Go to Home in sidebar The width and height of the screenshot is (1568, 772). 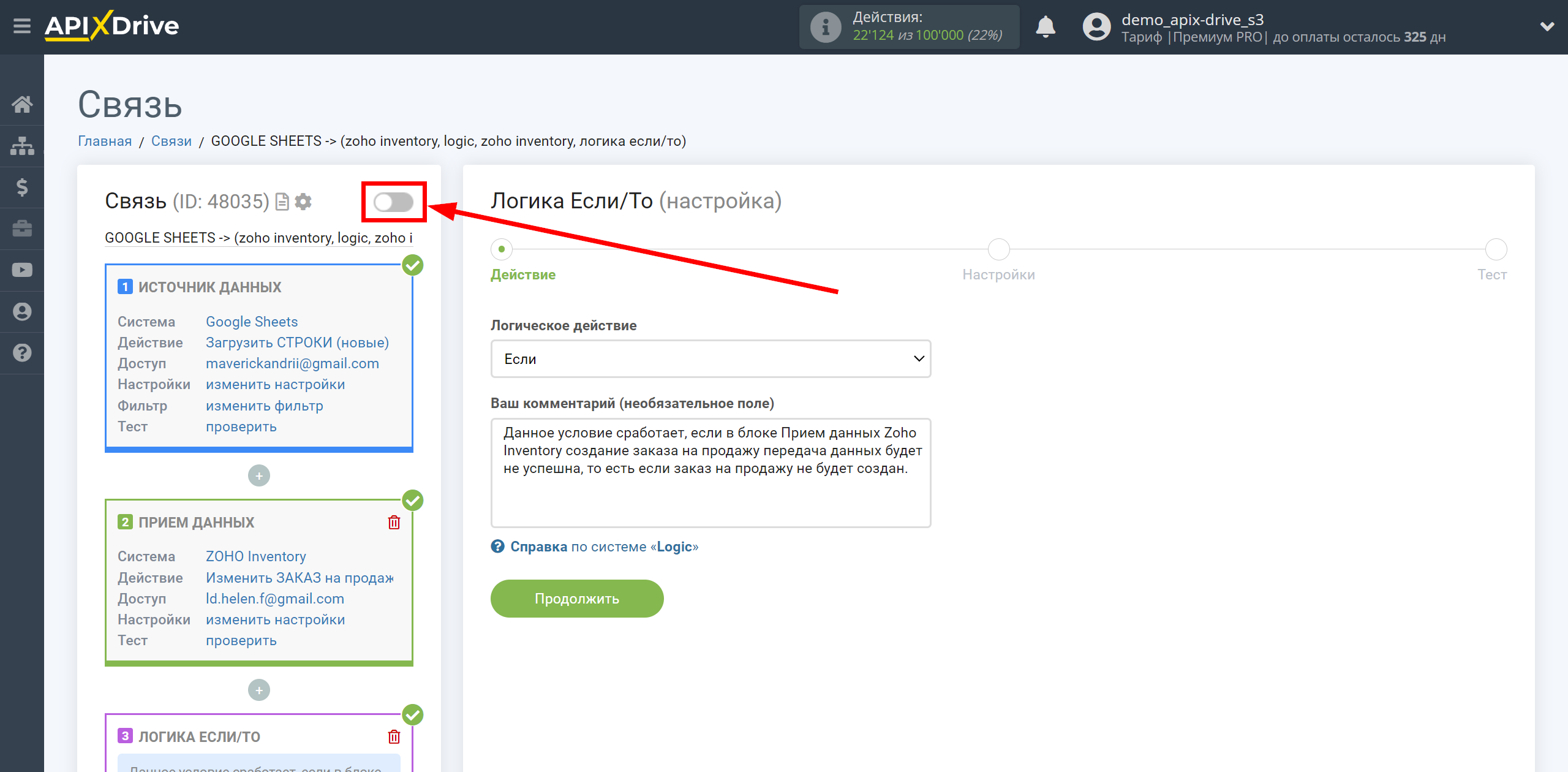point(22,104)
